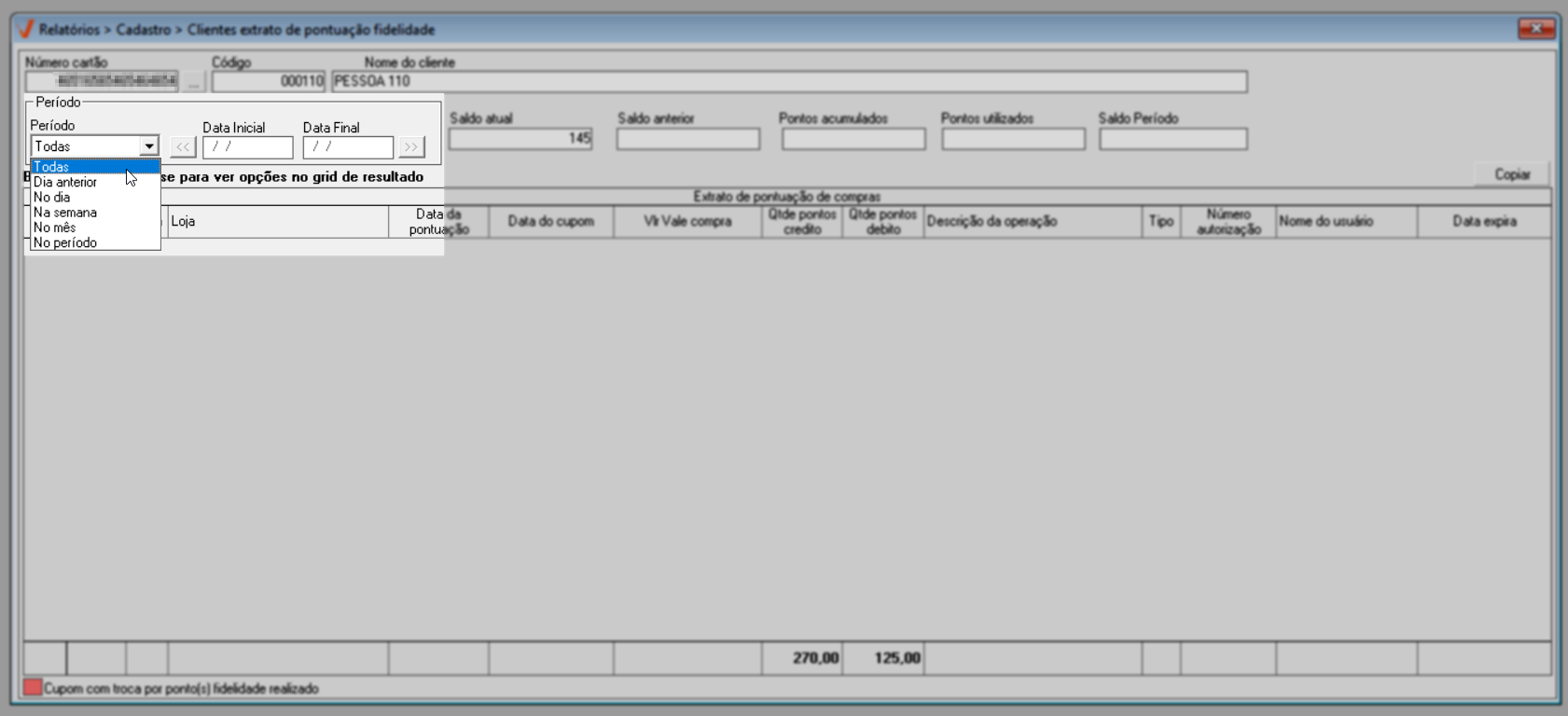Click the 'Número autorização' column header
The height and width of the screenshot is (716, 1568).
coord(1228,222)
